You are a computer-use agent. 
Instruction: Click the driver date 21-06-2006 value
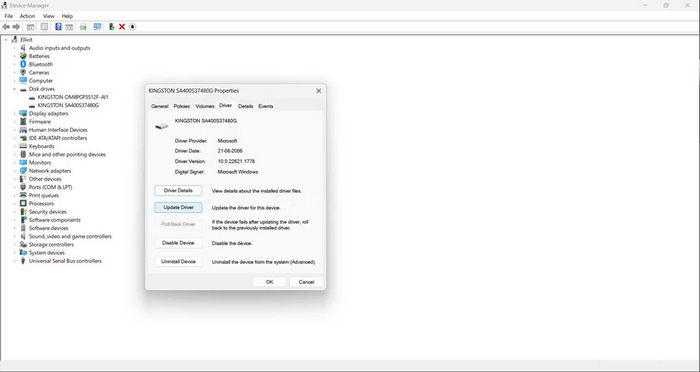[x=230, y=151]
